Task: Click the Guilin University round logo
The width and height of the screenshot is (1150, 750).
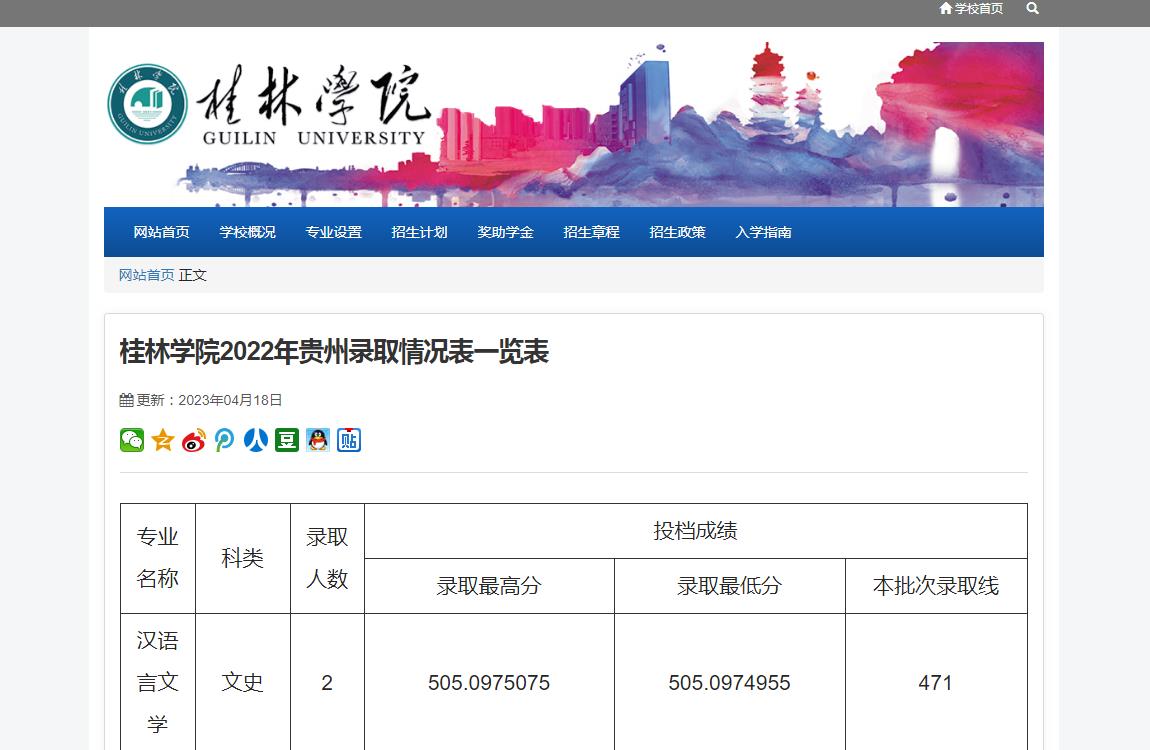Action: click(147, 104)
